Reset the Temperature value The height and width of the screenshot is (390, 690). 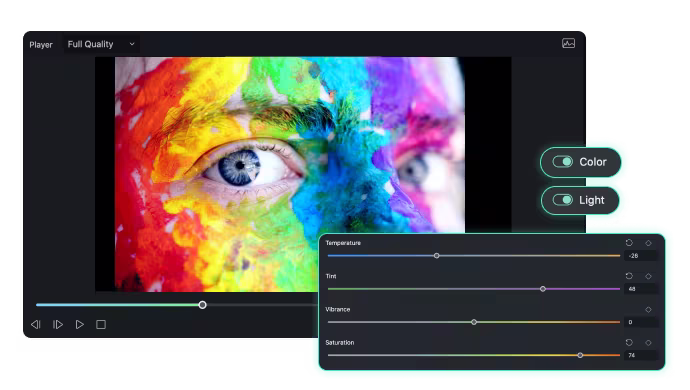(x=629, y=243)
